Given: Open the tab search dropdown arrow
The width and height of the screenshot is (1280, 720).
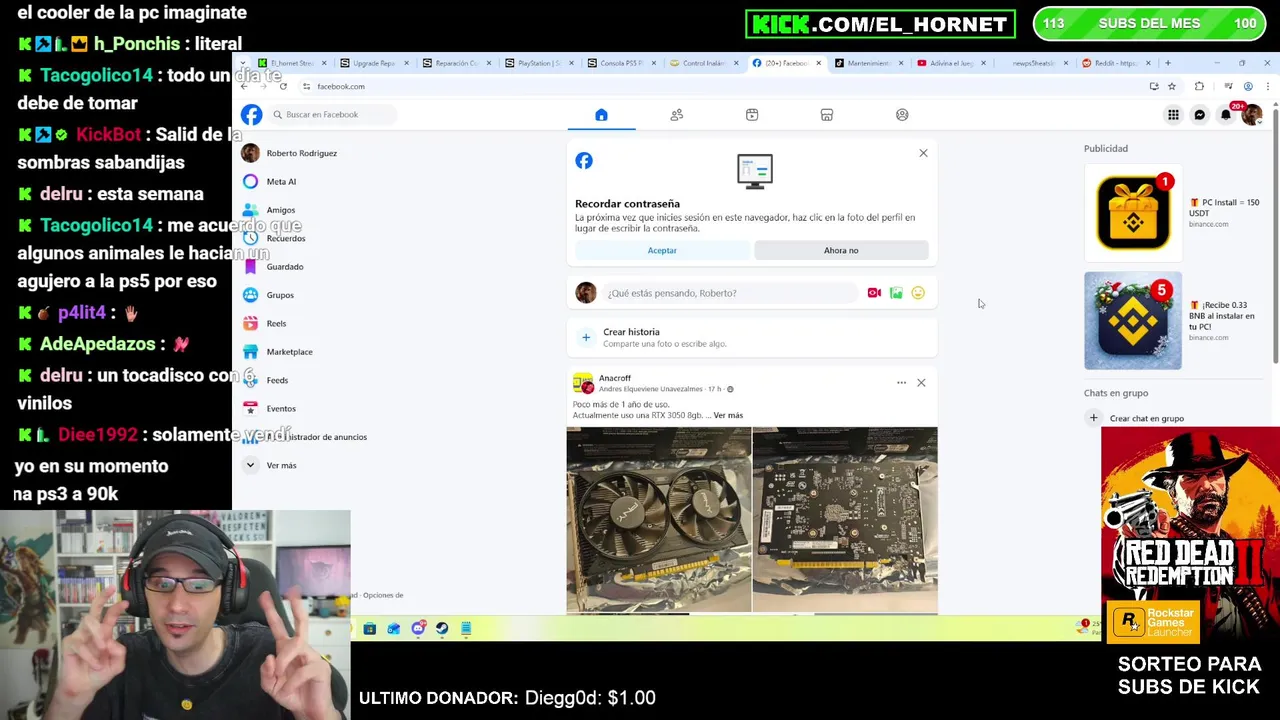Looking at the screenshot, I should pyautogui.click(x=243, y=63).
